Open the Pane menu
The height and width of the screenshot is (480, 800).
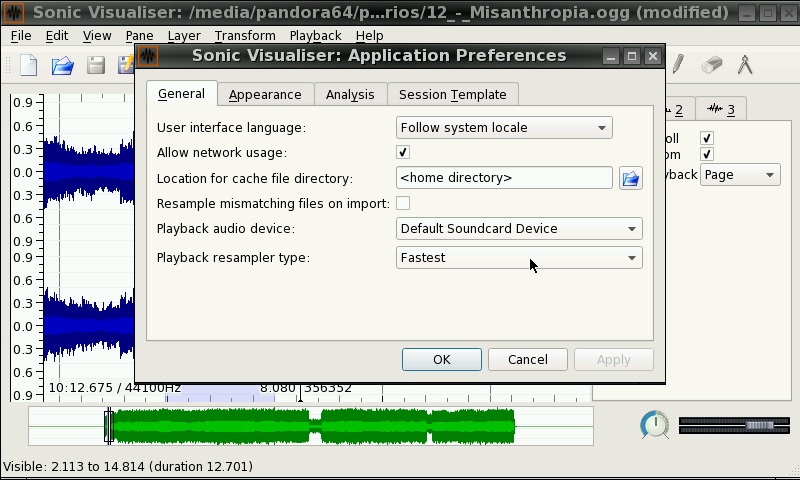click(x=139, y=36)
